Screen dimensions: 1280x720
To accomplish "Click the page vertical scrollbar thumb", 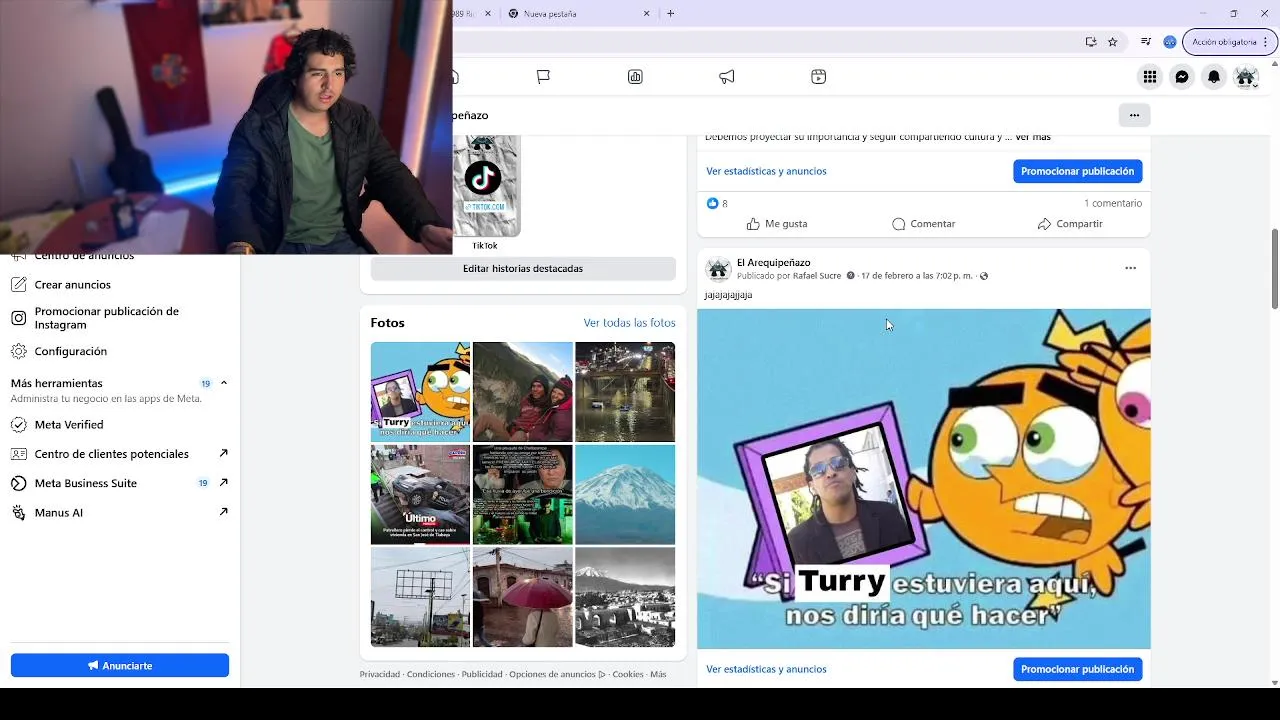I will point(1274,268).
